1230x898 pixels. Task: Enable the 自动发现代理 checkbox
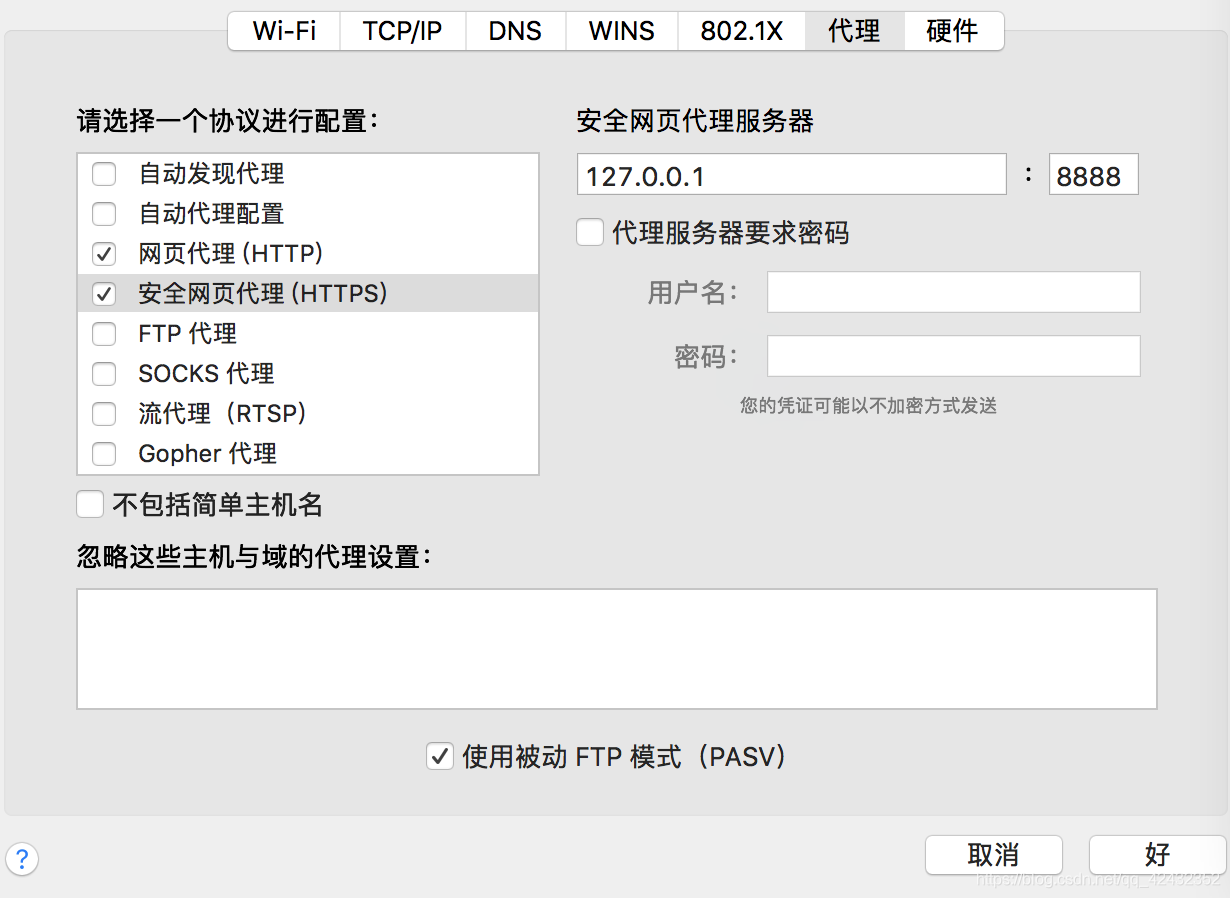tap(104, 174)
